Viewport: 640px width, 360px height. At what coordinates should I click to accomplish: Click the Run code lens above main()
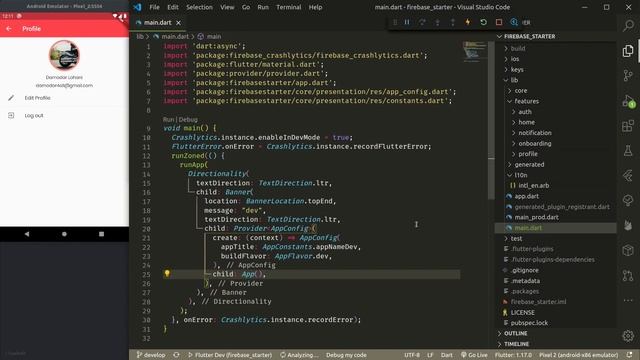click(168, 120)
